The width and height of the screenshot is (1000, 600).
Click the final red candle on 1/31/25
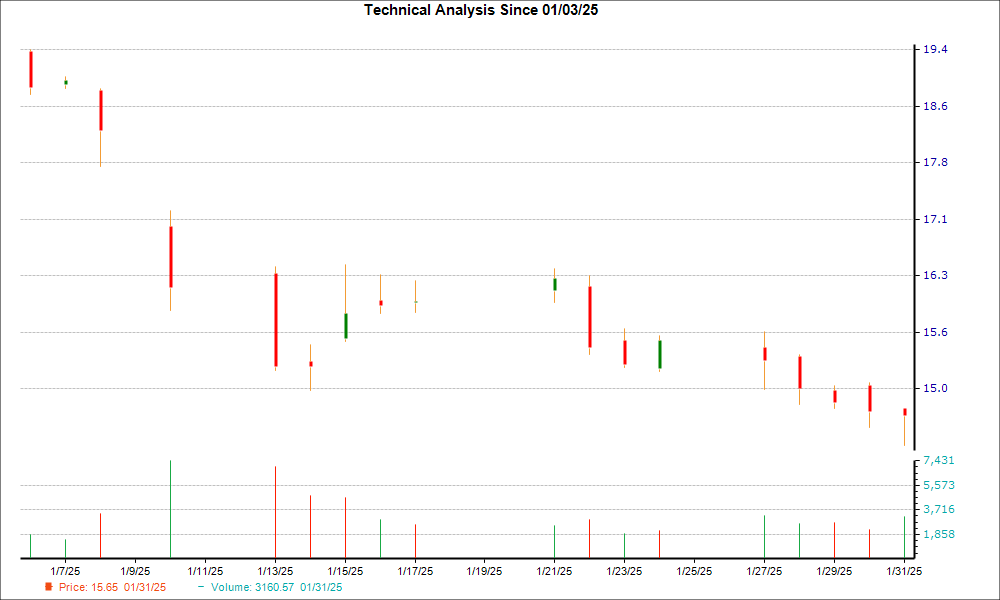pos(905,411)
